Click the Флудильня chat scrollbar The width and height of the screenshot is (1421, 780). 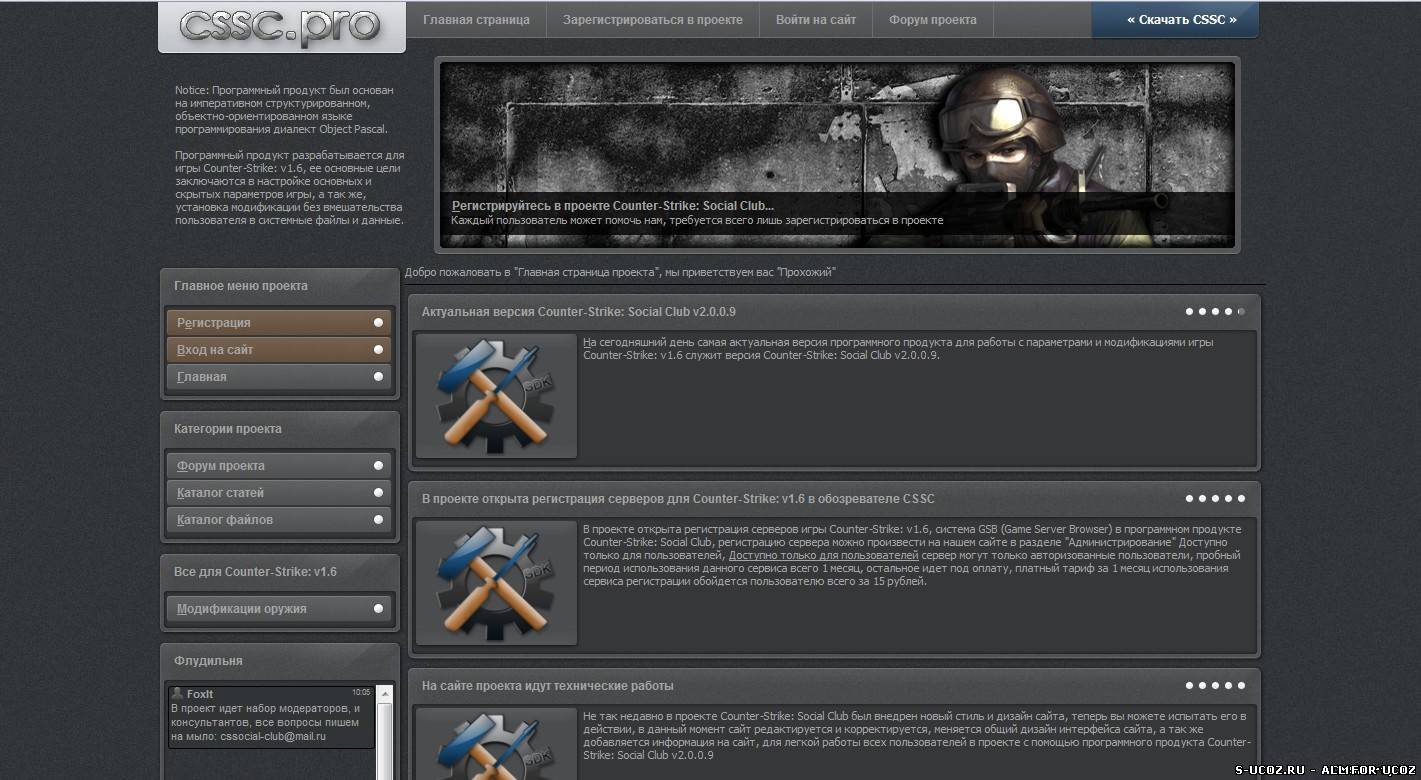pos(384,732)
